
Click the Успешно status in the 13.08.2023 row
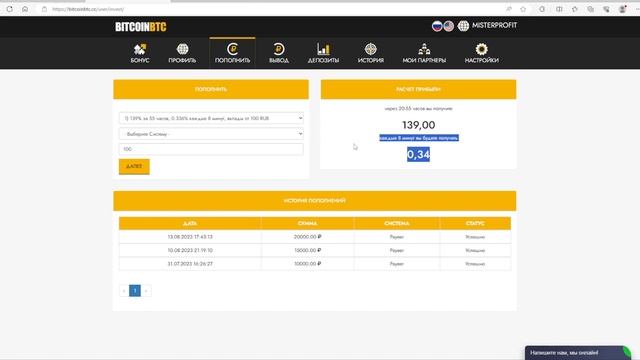[475, 237]
